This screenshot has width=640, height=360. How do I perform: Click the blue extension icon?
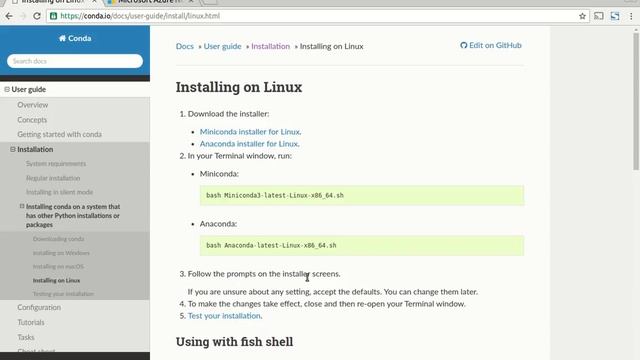615,16
